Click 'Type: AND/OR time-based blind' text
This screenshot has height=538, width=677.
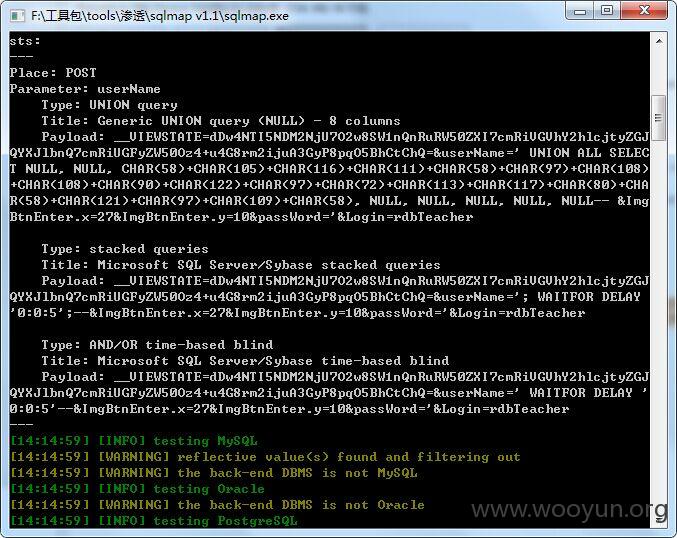pos(157,345)
